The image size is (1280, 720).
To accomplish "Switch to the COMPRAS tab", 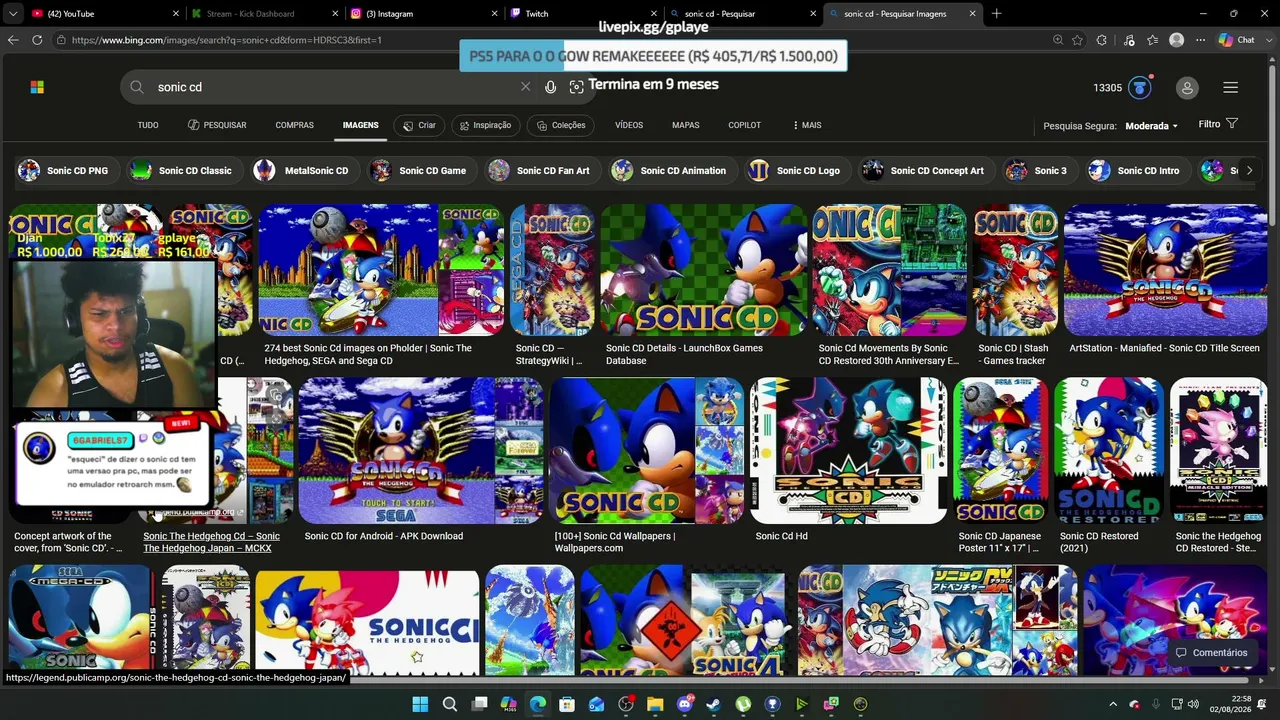I will pos(295,125).
